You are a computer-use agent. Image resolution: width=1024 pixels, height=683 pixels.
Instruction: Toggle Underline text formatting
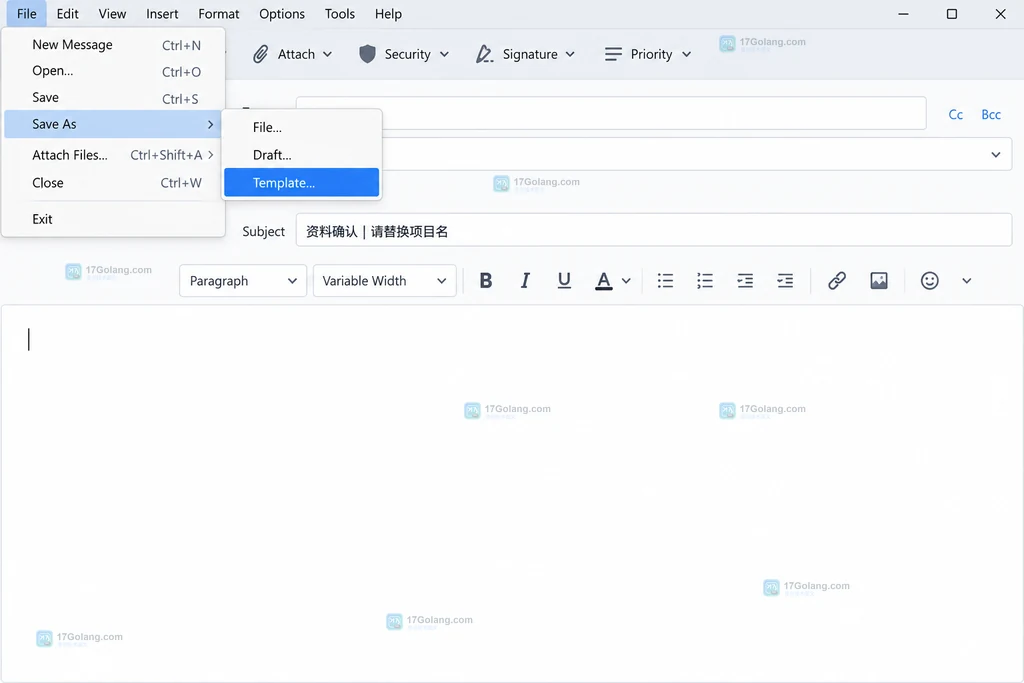coord(564,281)
